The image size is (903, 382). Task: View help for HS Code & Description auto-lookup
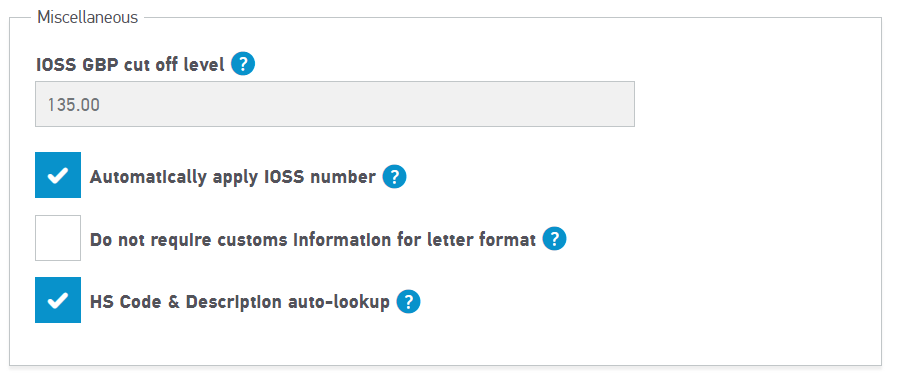coord(408,301)
